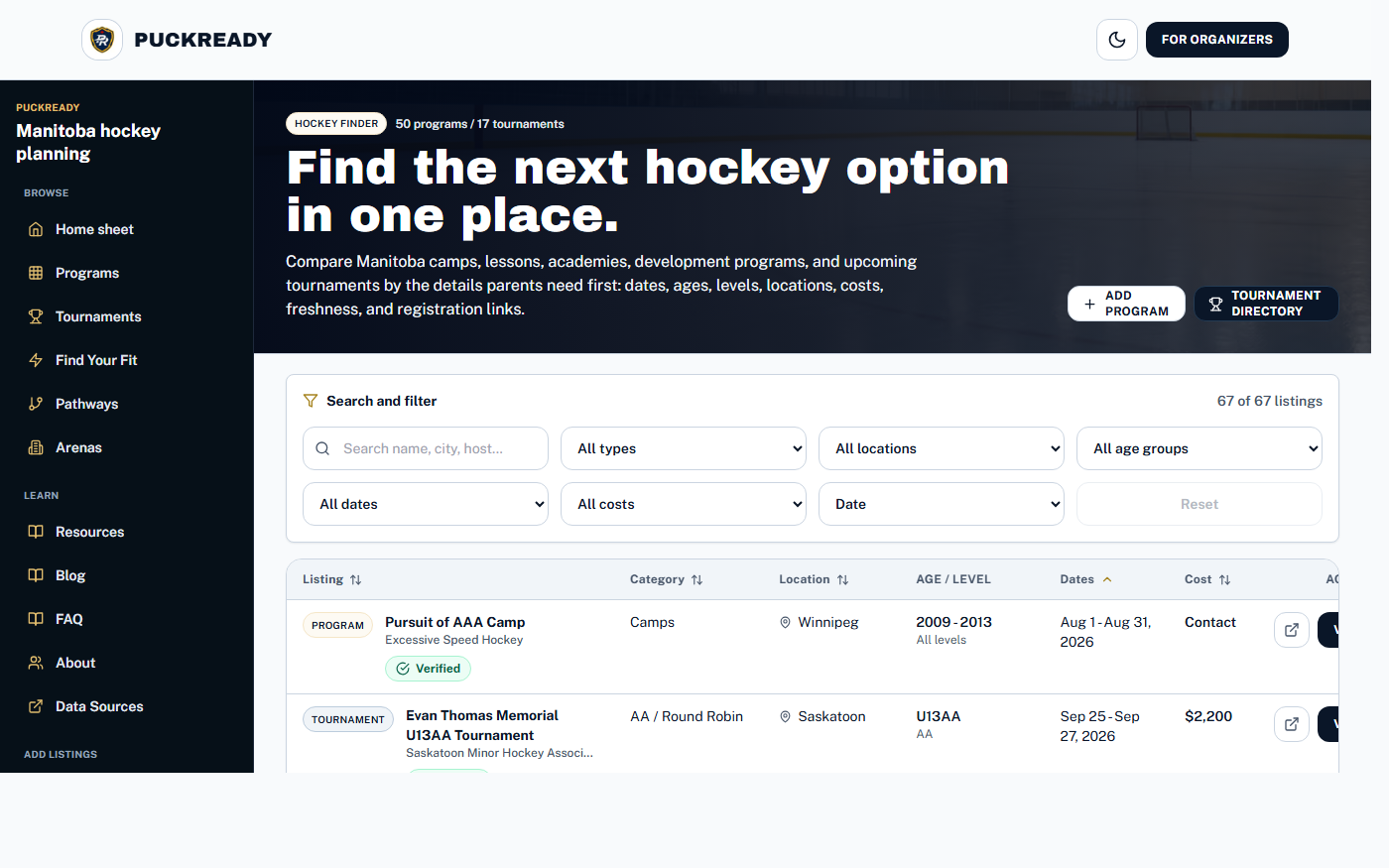This screenshot has height=868, width=1389.
Task: Click the Arenas building icon
Action: (x=36, y=447)
